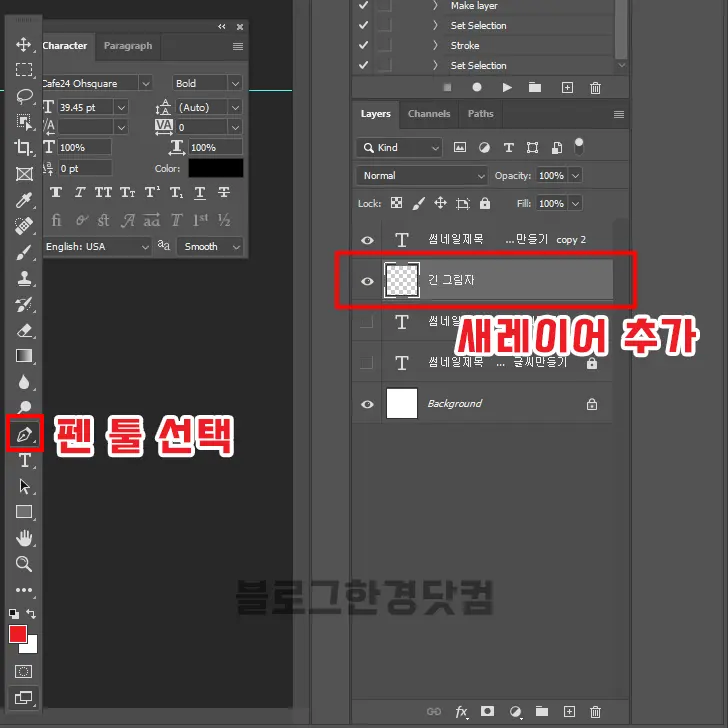
Task: Change the screen mode
Action: pos(23,697)
